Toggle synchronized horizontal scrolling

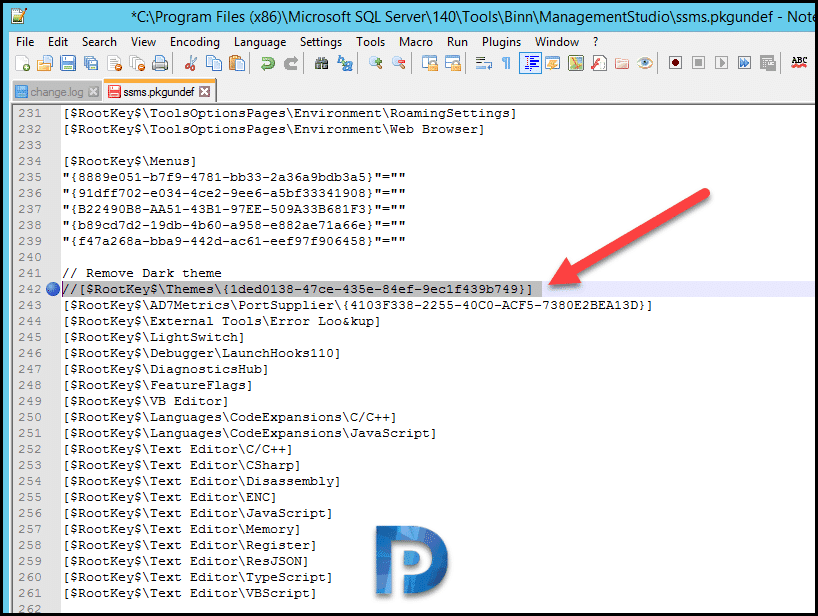coord(453,63)
